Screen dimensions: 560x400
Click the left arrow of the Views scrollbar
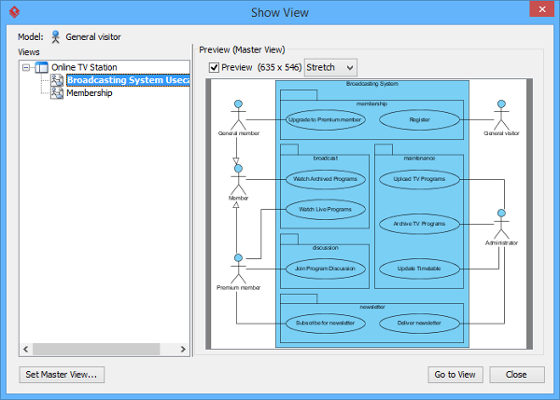[26, 349]
